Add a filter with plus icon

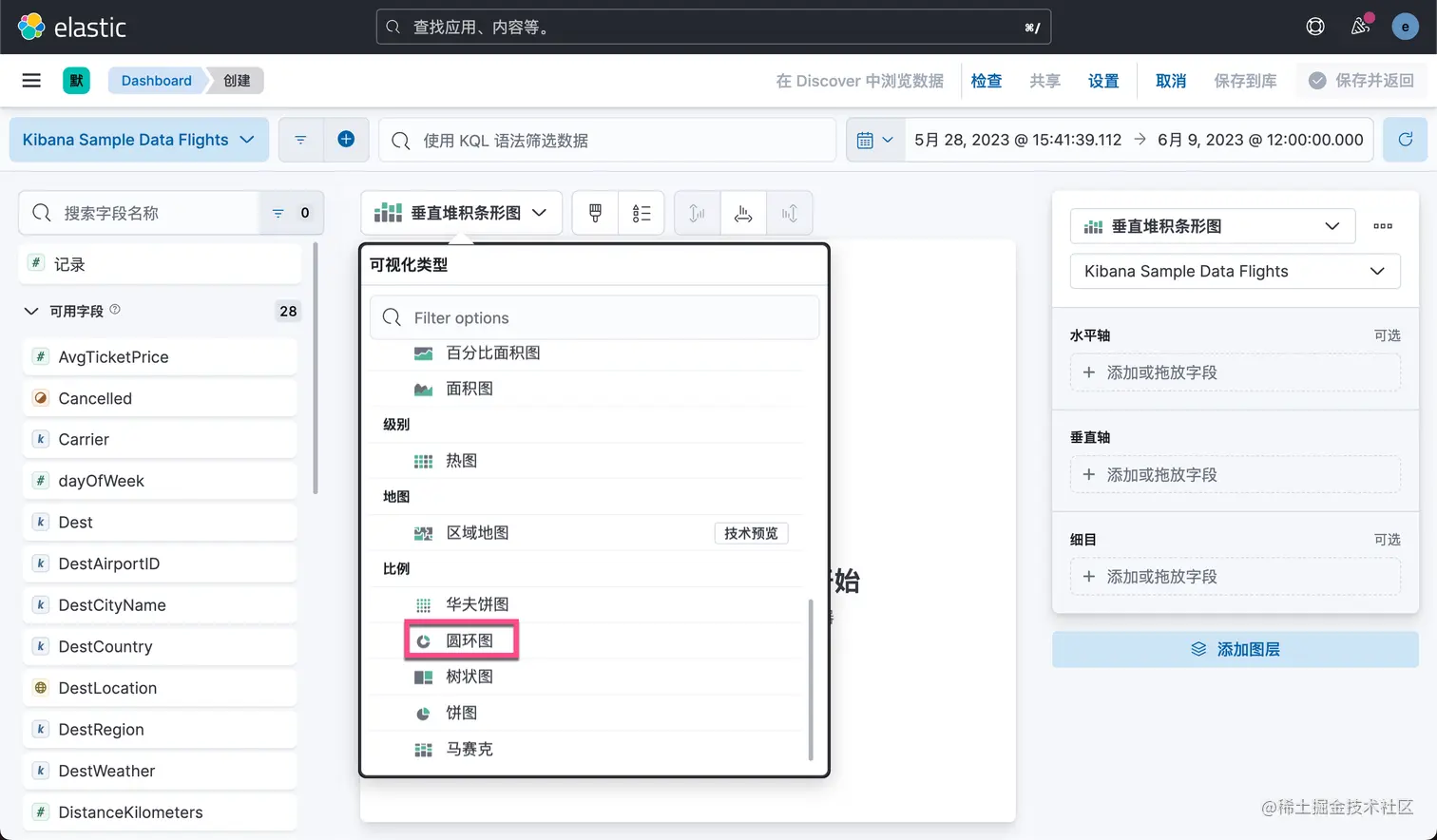(346, 140)
